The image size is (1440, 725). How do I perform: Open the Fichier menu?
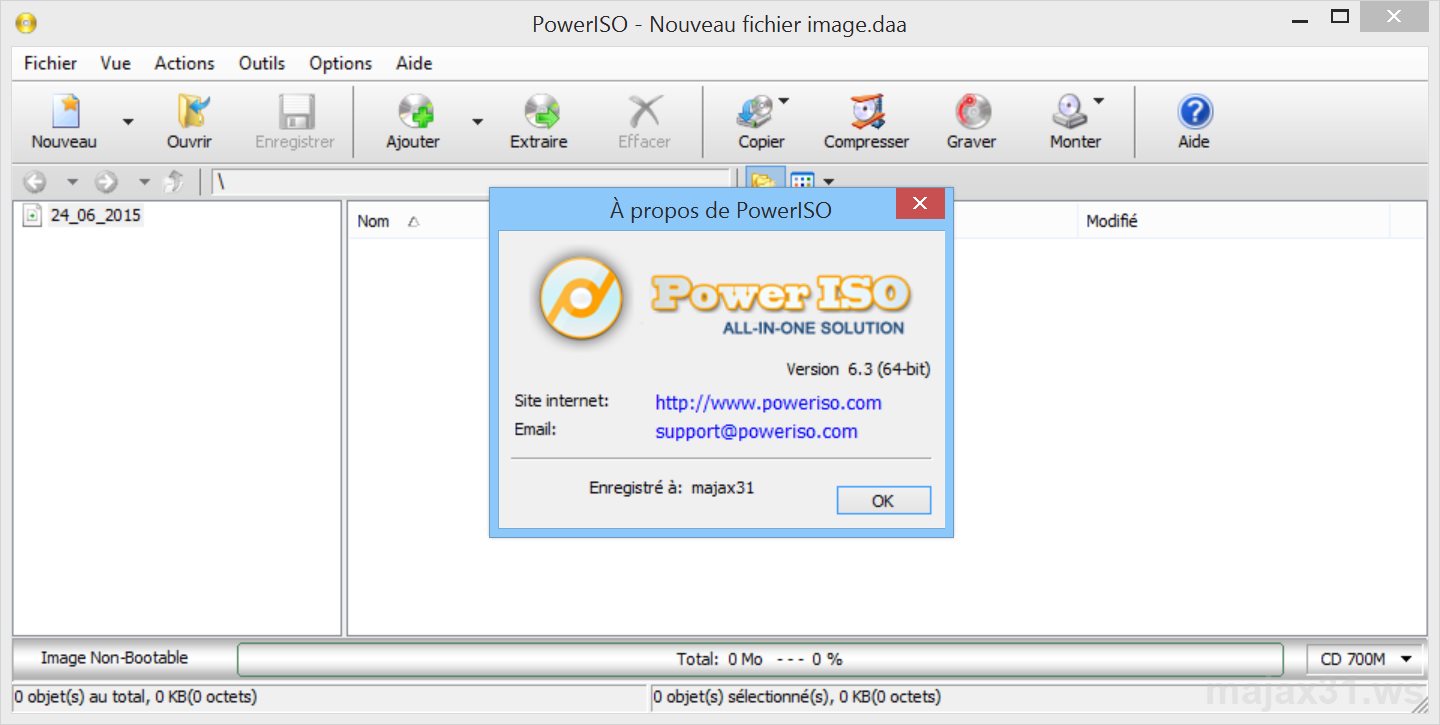tap(50, 63)
